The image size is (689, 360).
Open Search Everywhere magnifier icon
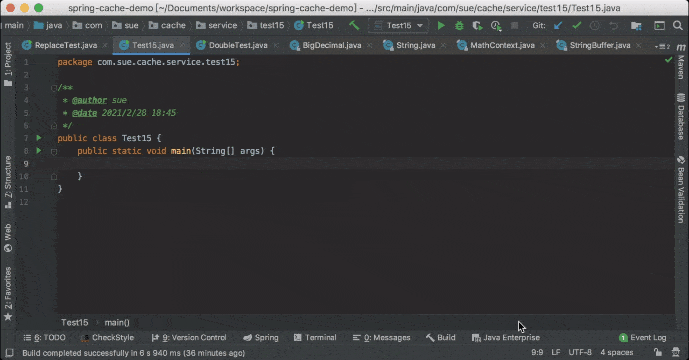[x=678, y=25]
